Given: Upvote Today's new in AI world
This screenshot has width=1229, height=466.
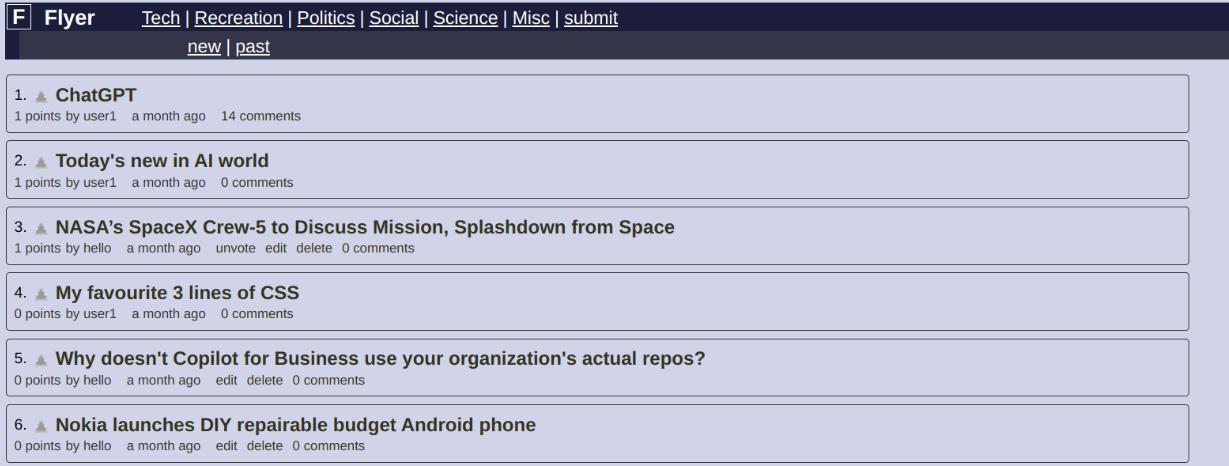Looking at the screenshot, I should [x=41, y=162].
